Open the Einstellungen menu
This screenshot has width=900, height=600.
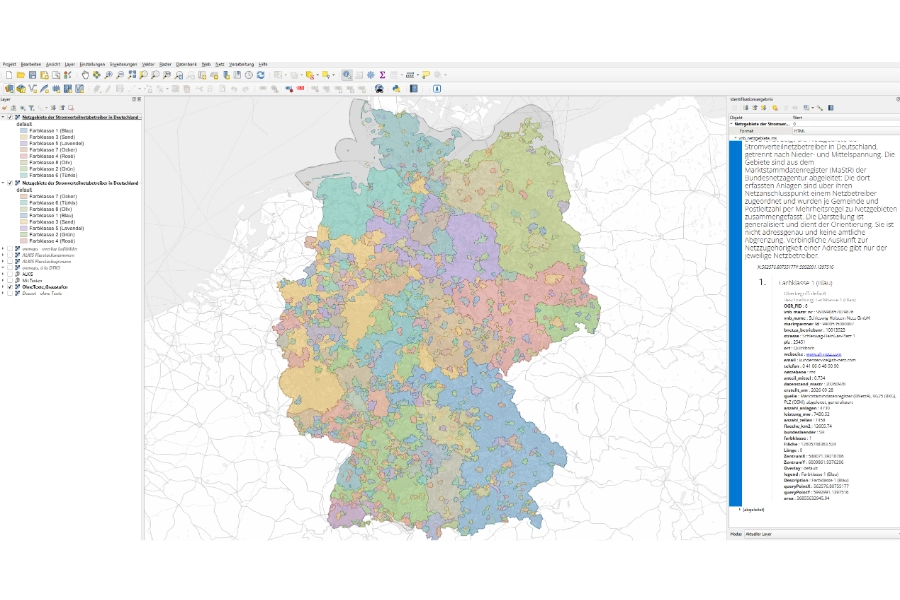[92, 64]
